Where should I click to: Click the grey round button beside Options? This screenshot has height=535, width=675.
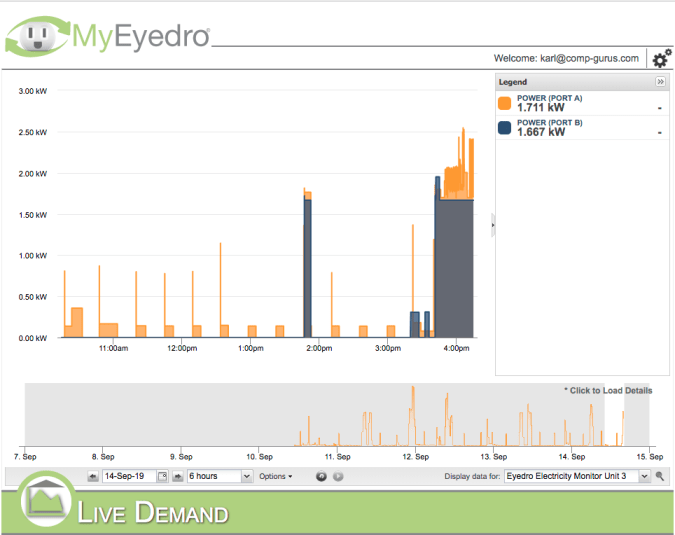coord(338,476)
